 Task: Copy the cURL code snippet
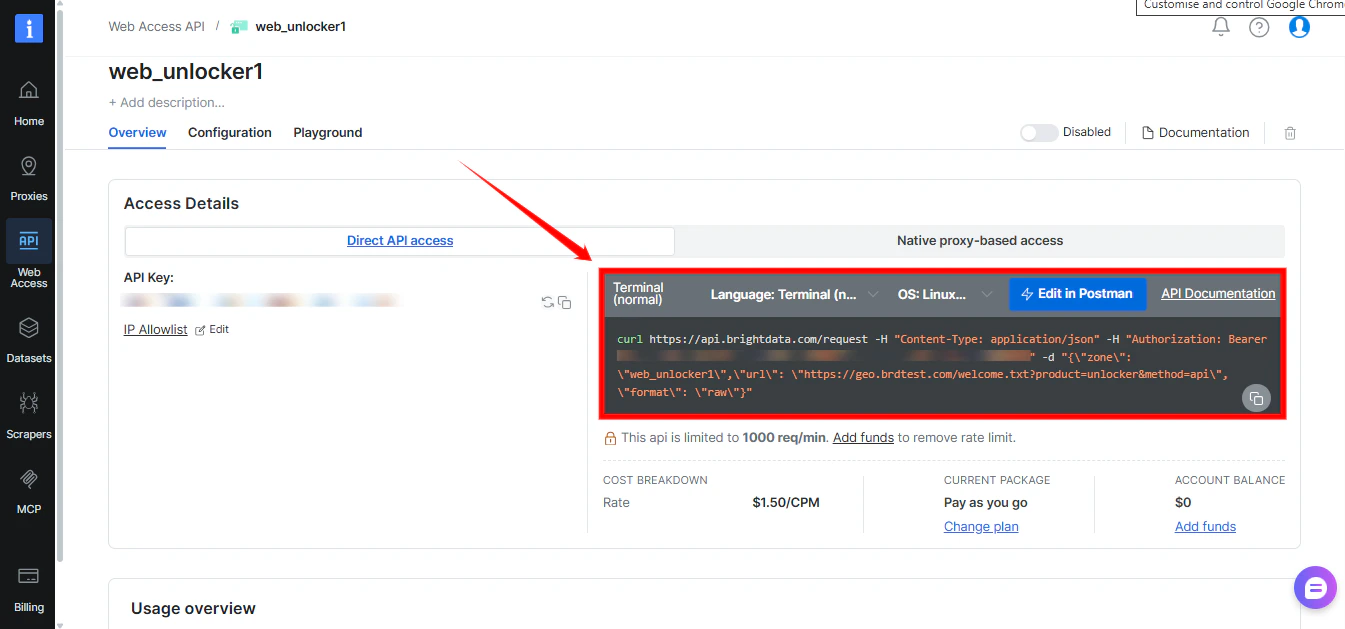(1256, 397)
